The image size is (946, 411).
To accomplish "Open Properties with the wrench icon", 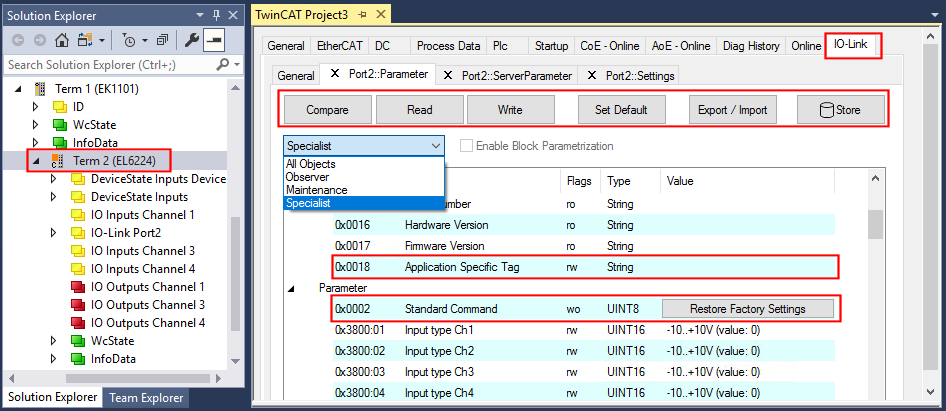I will (x=191, y=40).
